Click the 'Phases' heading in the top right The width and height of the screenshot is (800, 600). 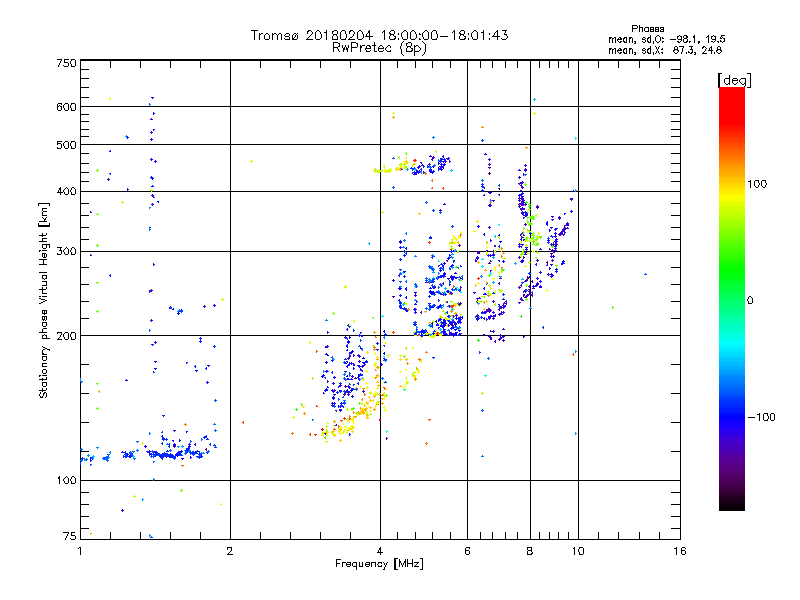pyautogui.click(x=647, y=29)
